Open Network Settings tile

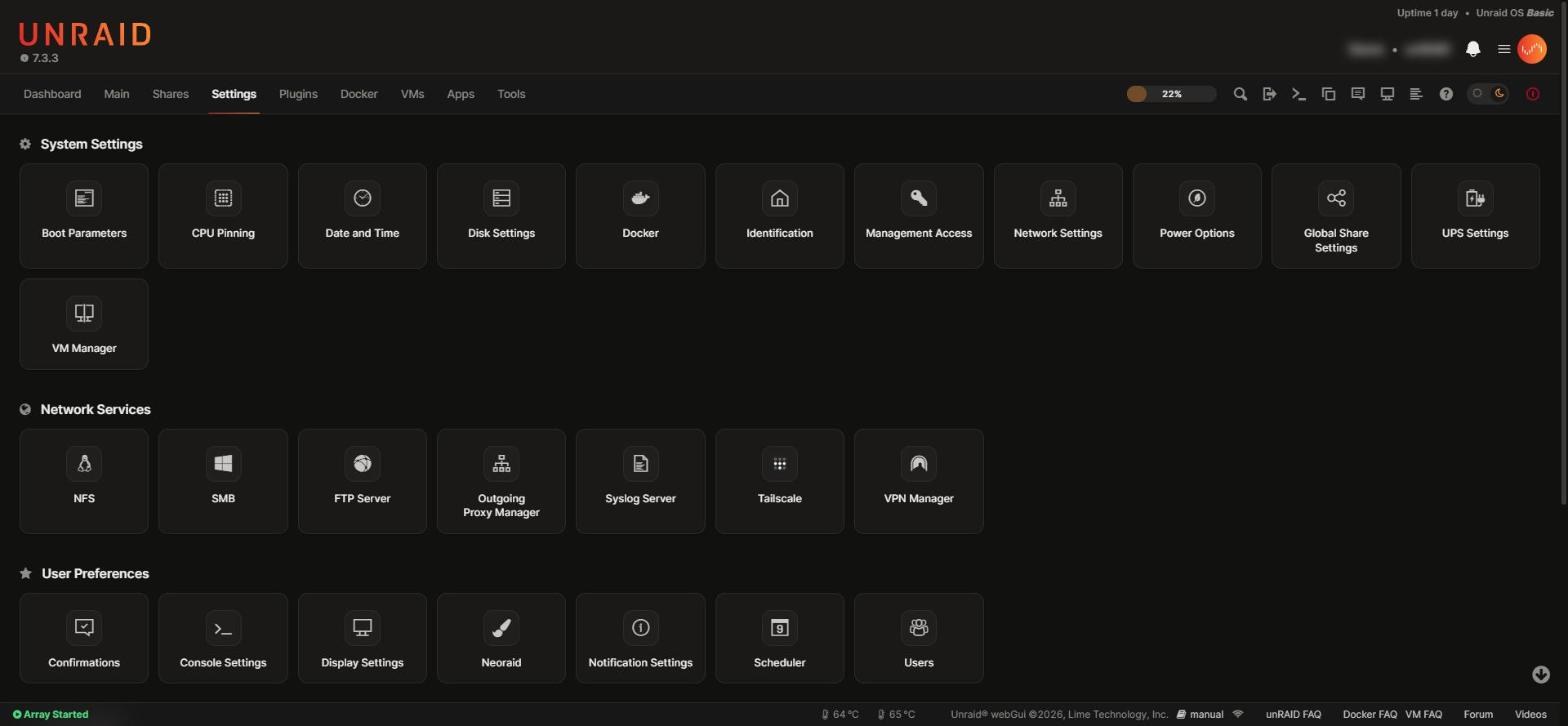click(1058, 216)
